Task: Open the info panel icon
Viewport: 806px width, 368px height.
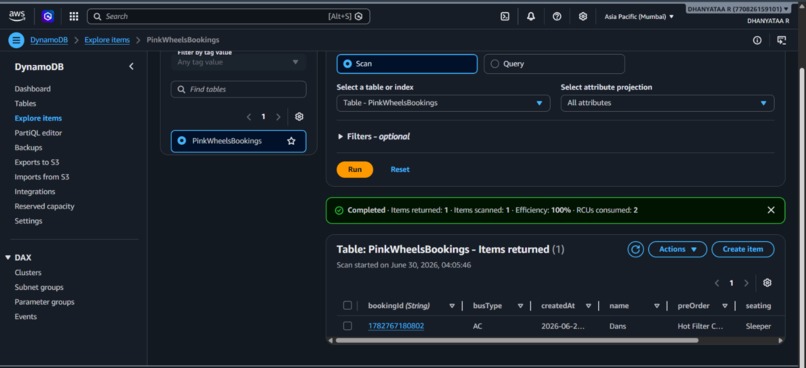Action: coord(757,40)
